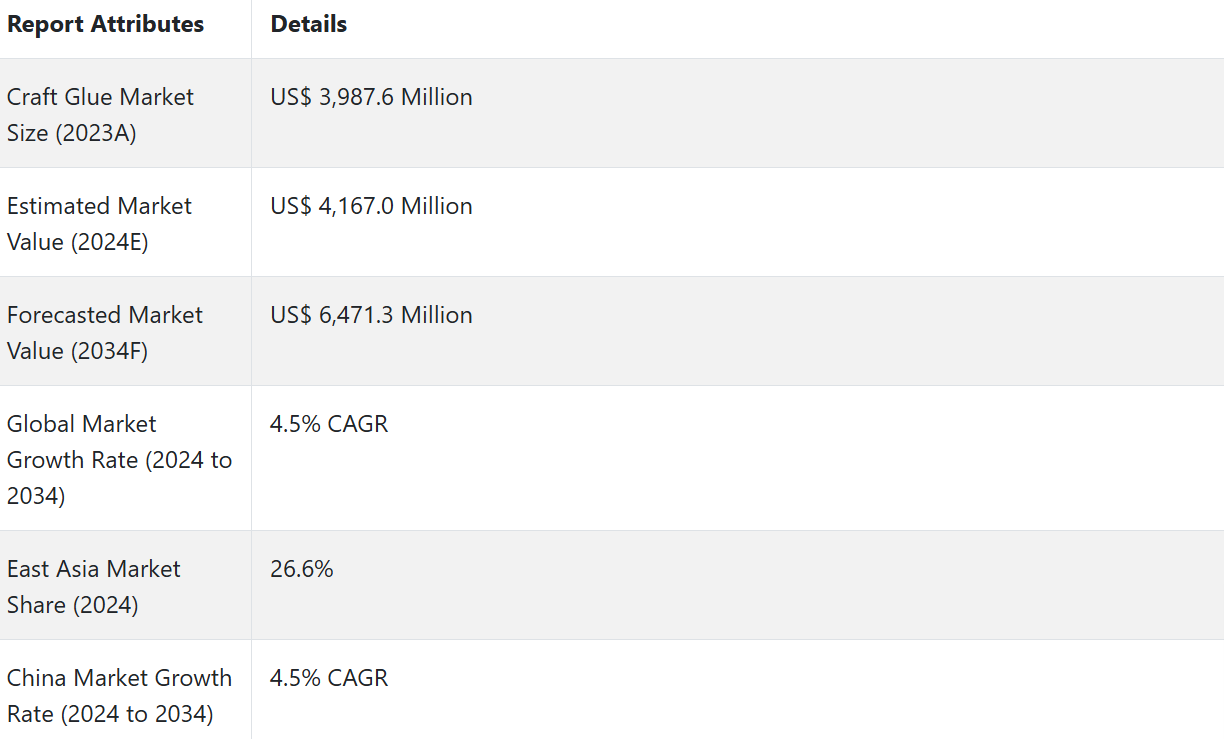Click the Details column header
The height and width of the screenshot is (739, 1224).
308,25
